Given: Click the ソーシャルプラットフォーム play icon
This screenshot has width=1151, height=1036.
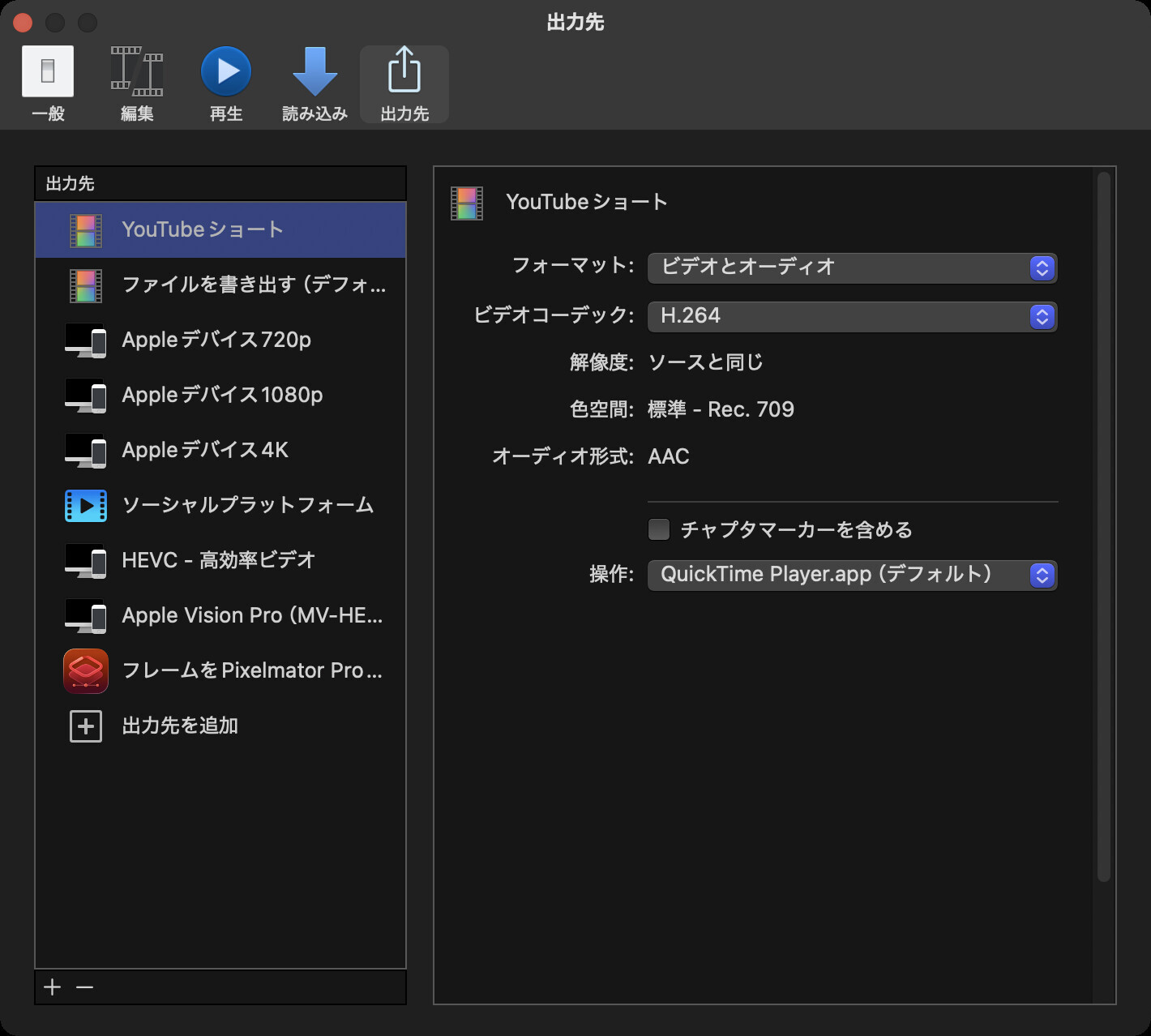Looking at the screenshot, I should [x=86, y=506].
